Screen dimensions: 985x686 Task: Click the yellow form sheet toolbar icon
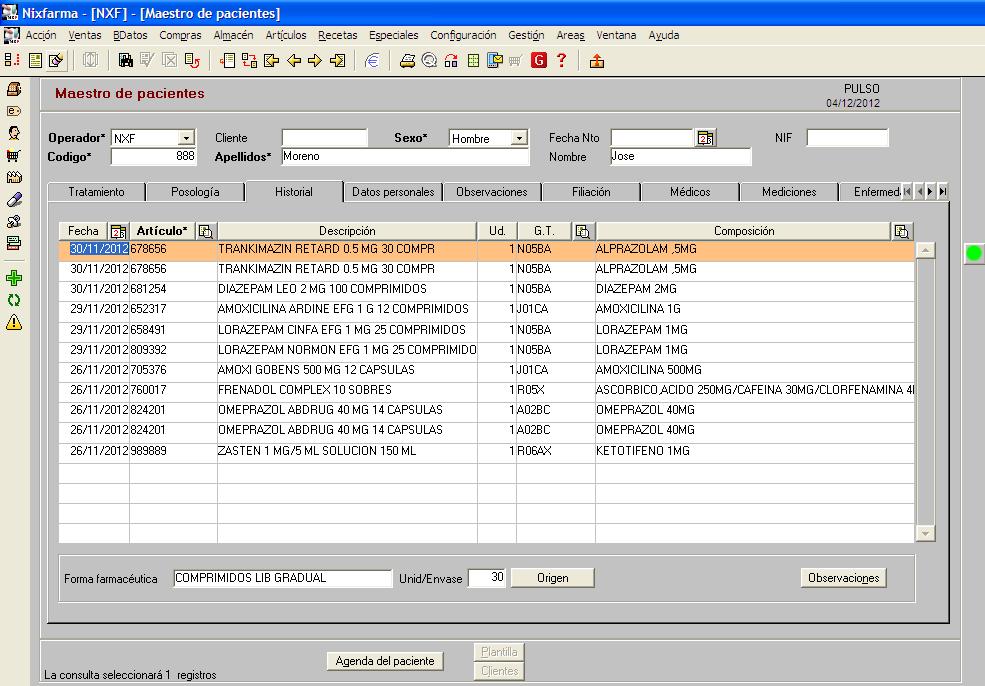click(36, 60)
